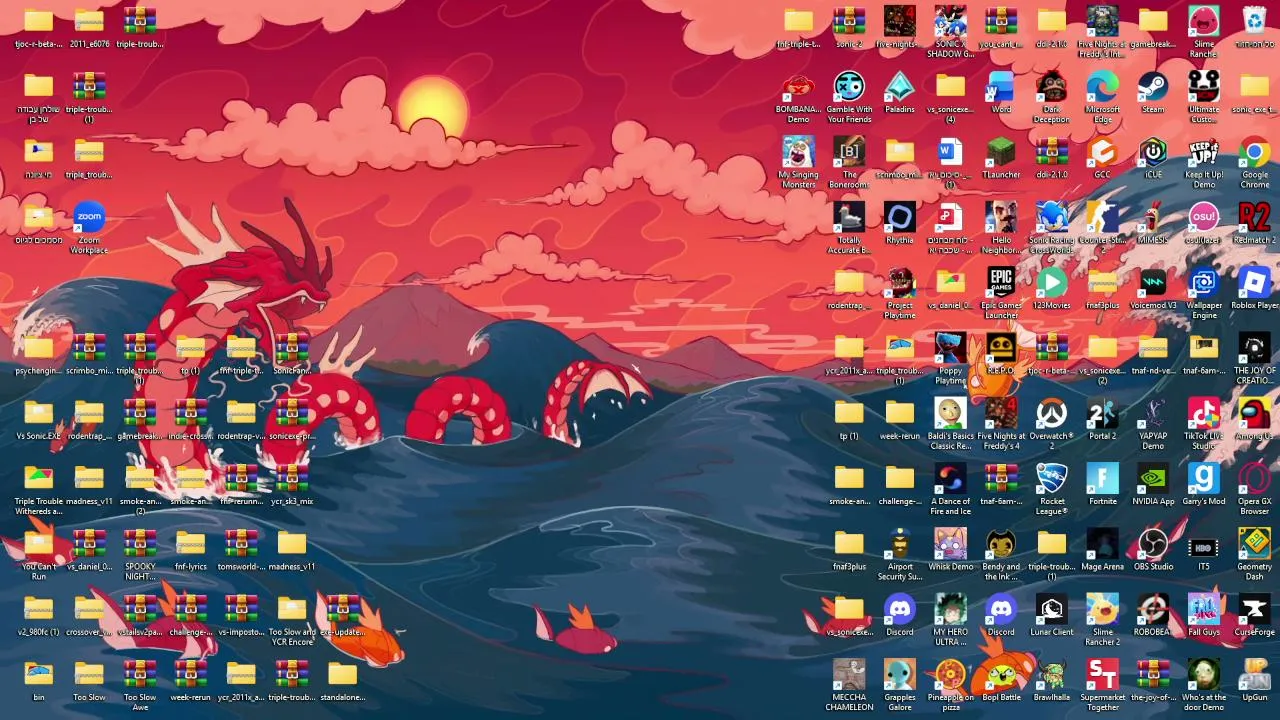Click the Bopl Battle shortcut
Image resolution: width=1280 pixels, height=720 pixels.
pyautogui.click(x=1001, y=675)
